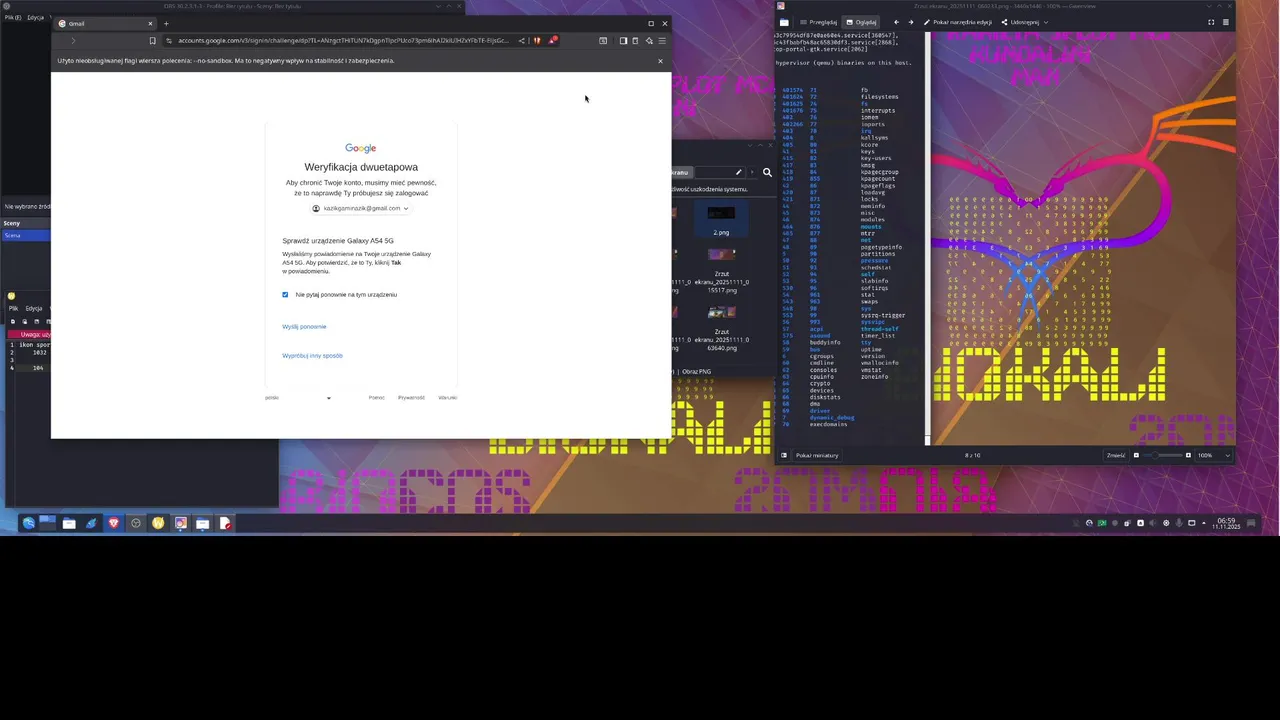Click the zoom 100% icon in Gwenview
This screenshot has width=1280, height=720.
pyautogui.click(x=1188, y=455)
